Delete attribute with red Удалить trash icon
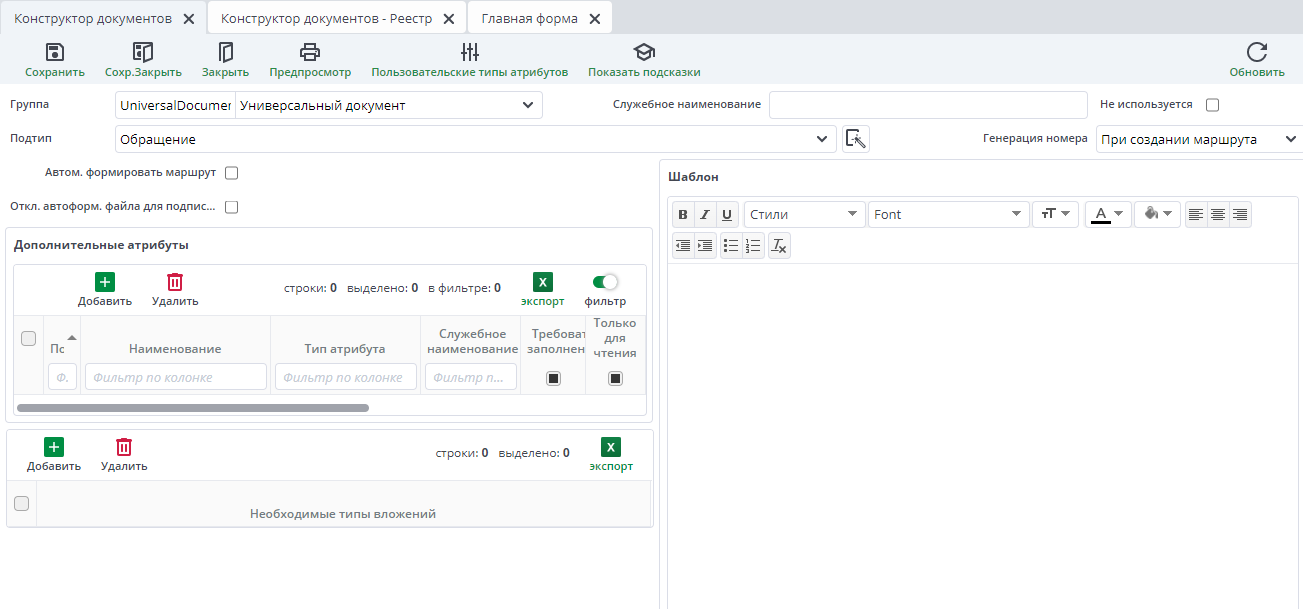 pyautogui.click(x=175, y=283)
